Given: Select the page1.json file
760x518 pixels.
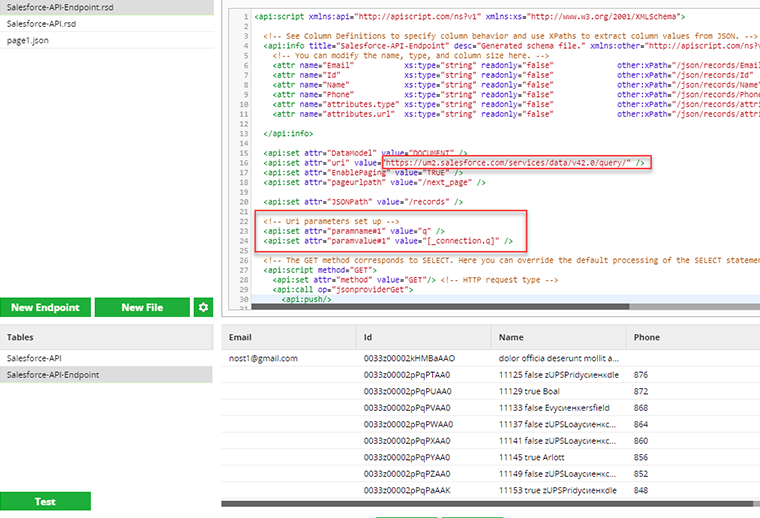Looking at the screenshot, I should point(107,40).
